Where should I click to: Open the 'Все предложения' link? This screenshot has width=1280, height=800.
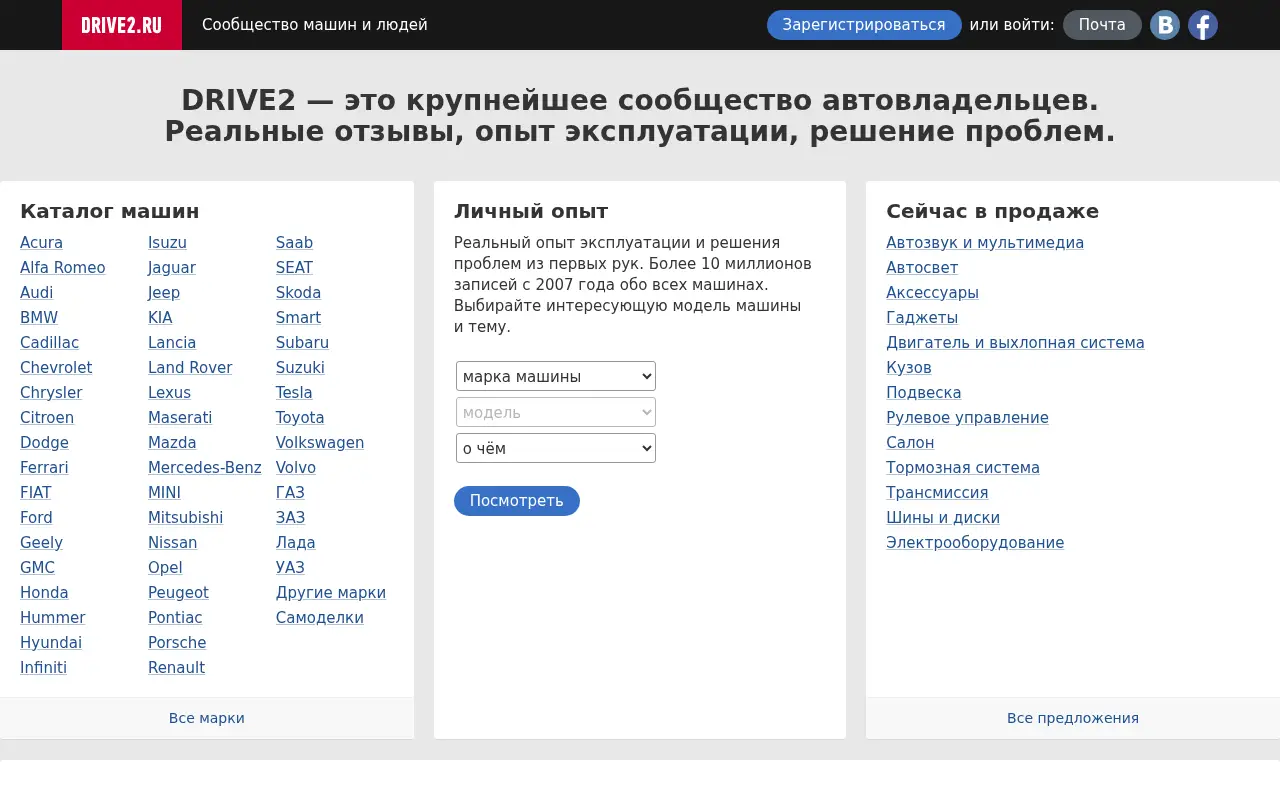(1073, 718)
